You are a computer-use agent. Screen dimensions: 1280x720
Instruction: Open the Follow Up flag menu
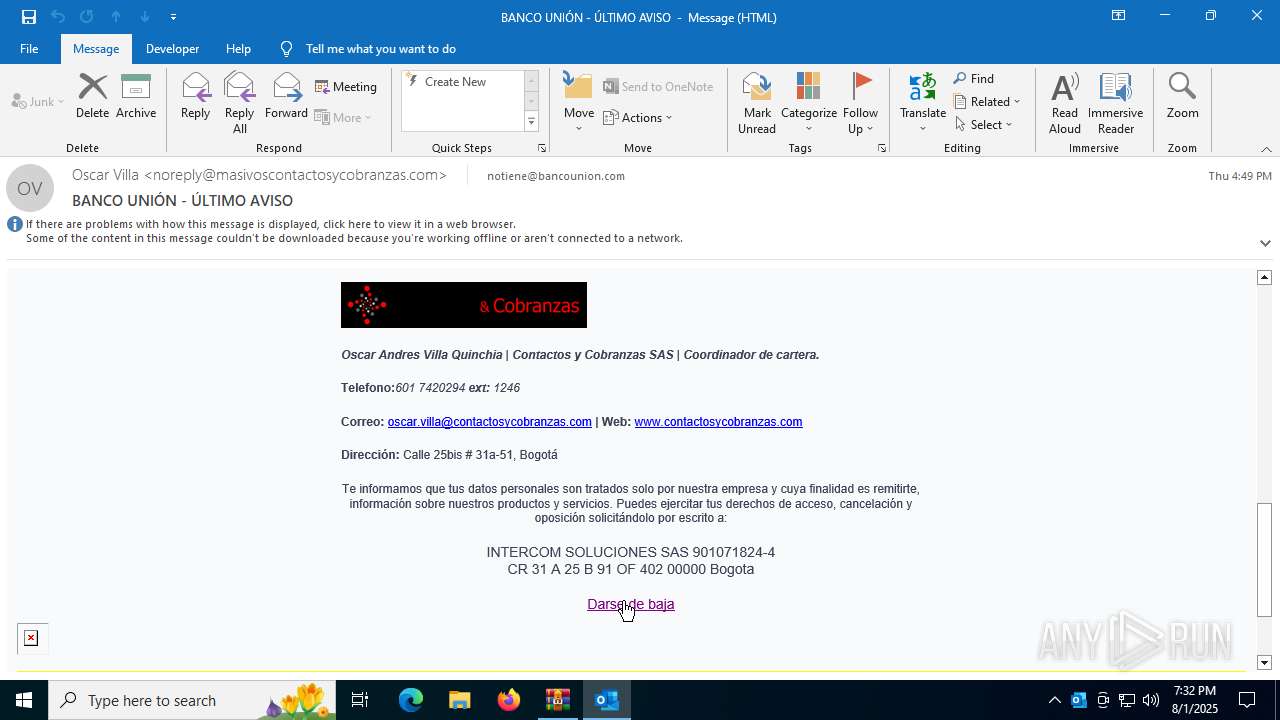tap(860, 103)
